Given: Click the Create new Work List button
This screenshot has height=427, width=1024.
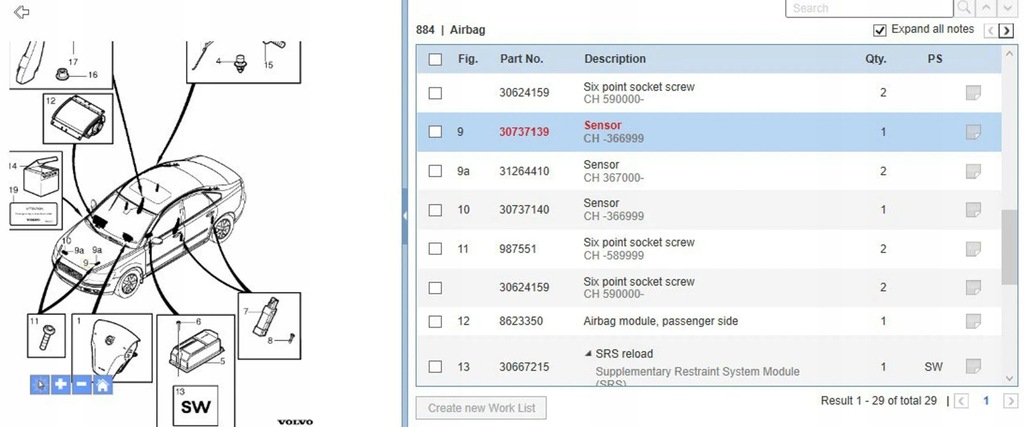Looking at the screenshot, I should coord(481,408).
